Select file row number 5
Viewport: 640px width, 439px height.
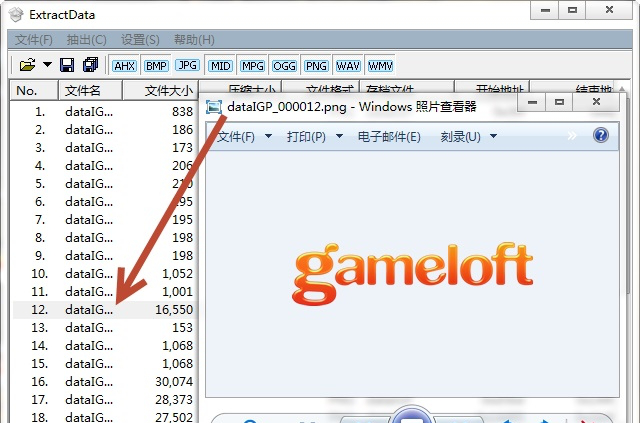point(104,183)
